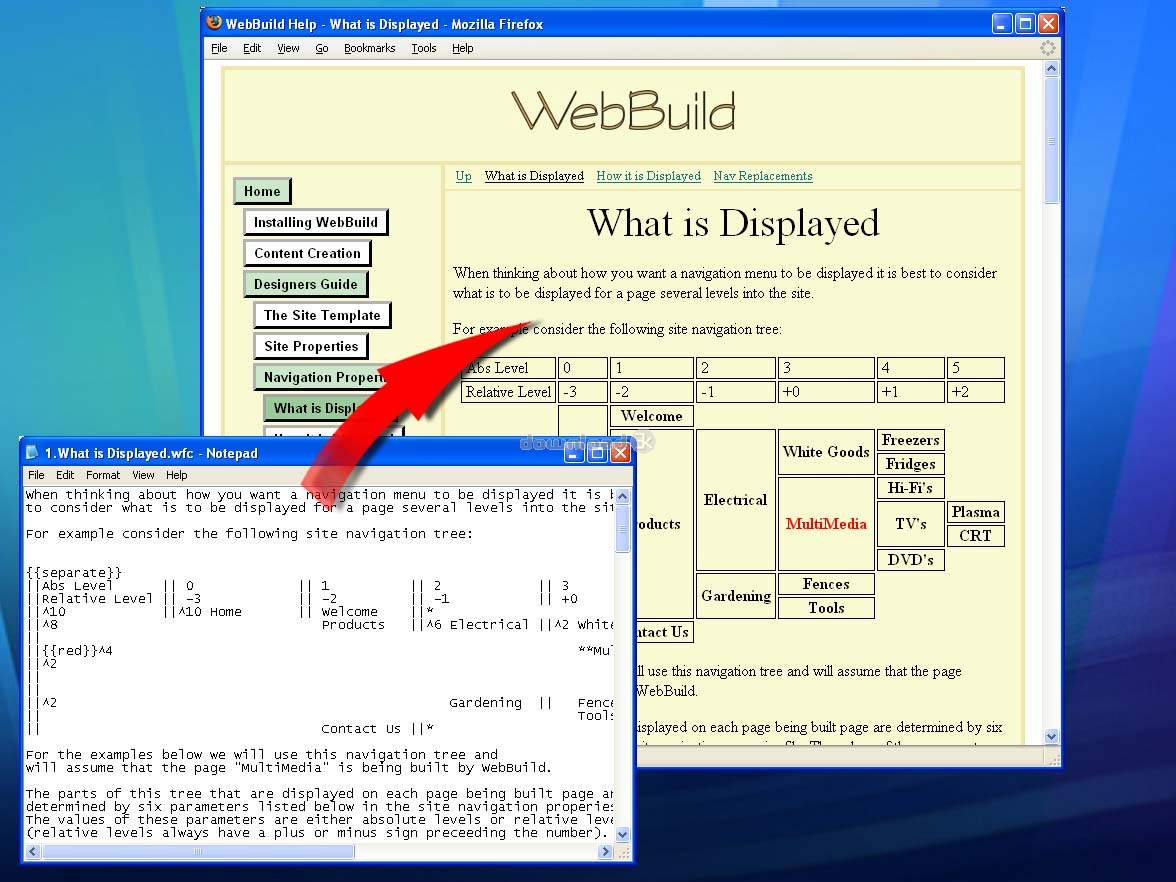Click Freezers cell in tree
The image size is (1176, 882).
coord(910,440)
